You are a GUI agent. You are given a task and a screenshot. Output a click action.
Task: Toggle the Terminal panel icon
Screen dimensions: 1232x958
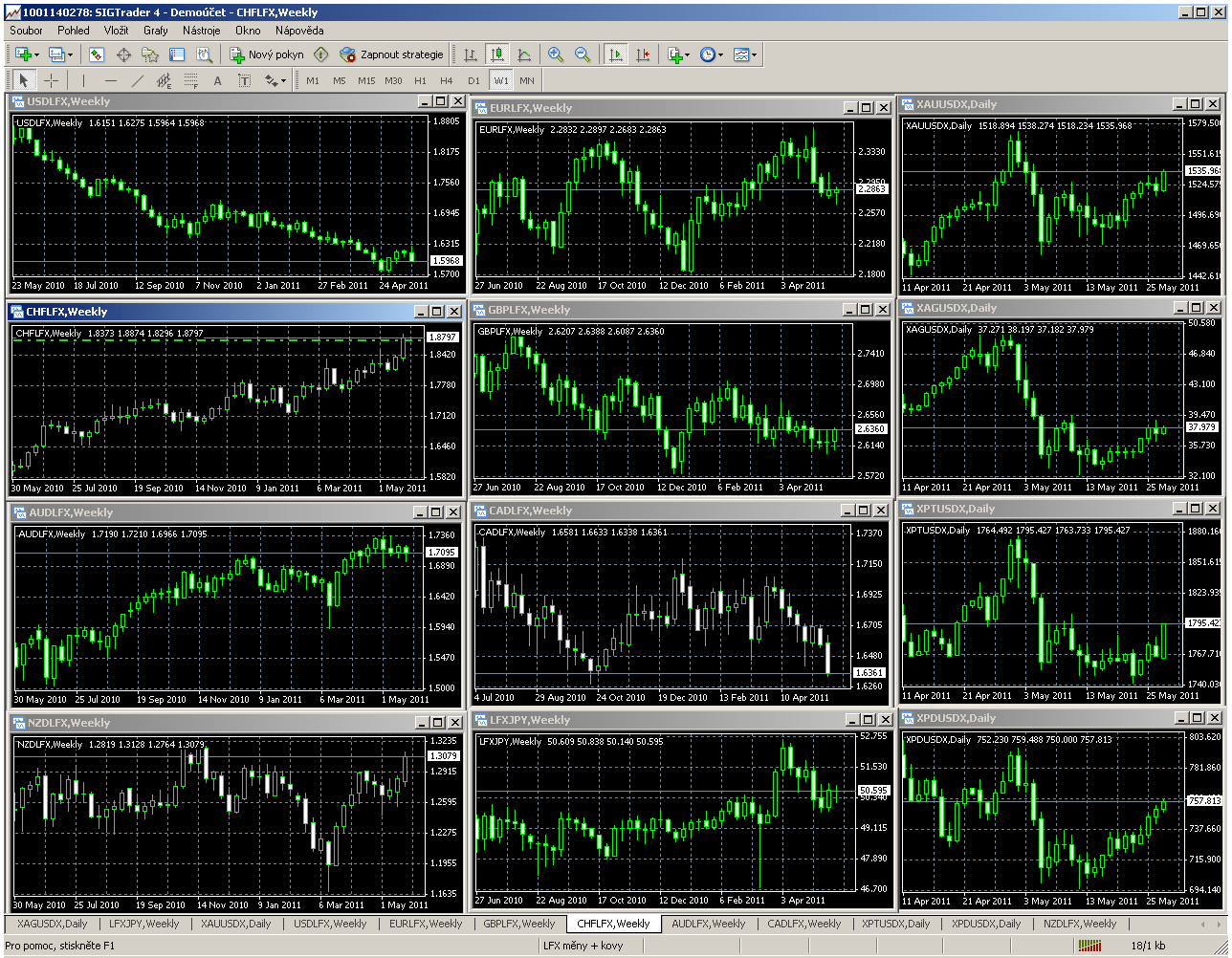pyautogui.click(x=177, y=54)
